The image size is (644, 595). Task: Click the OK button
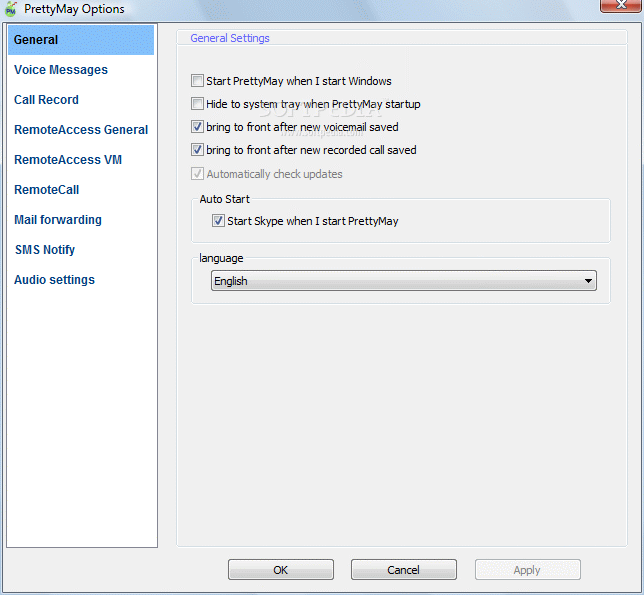click(x=281, y=570)
